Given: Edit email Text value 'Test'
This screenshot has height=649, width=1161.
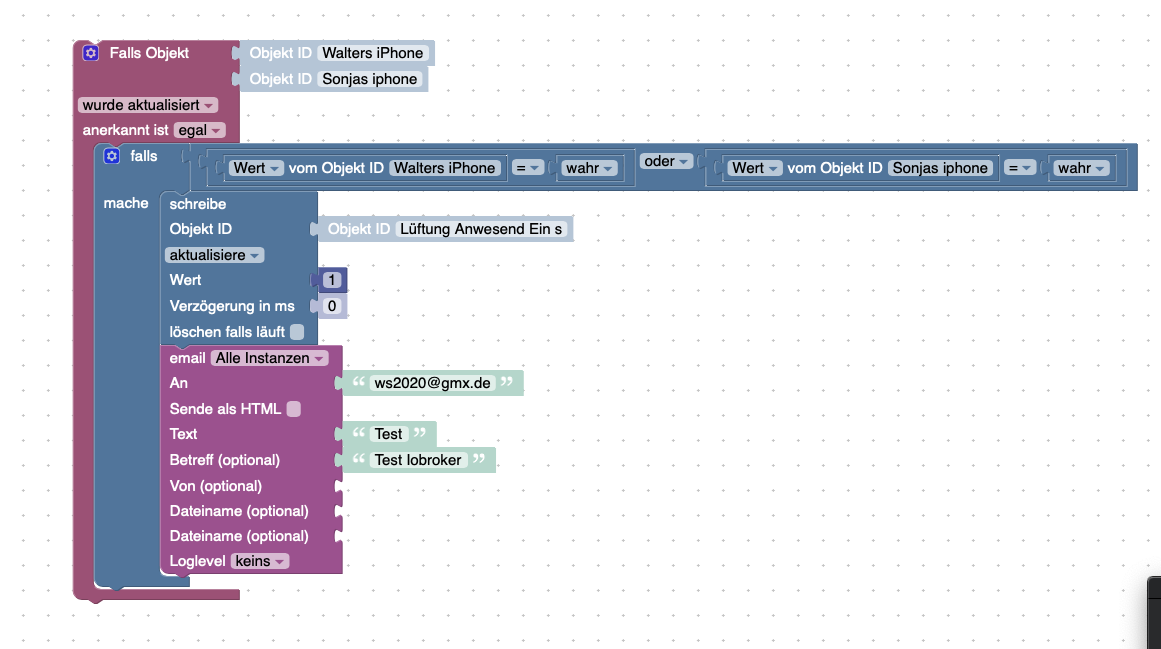Looking at the screenshot, I should [389, 434].
